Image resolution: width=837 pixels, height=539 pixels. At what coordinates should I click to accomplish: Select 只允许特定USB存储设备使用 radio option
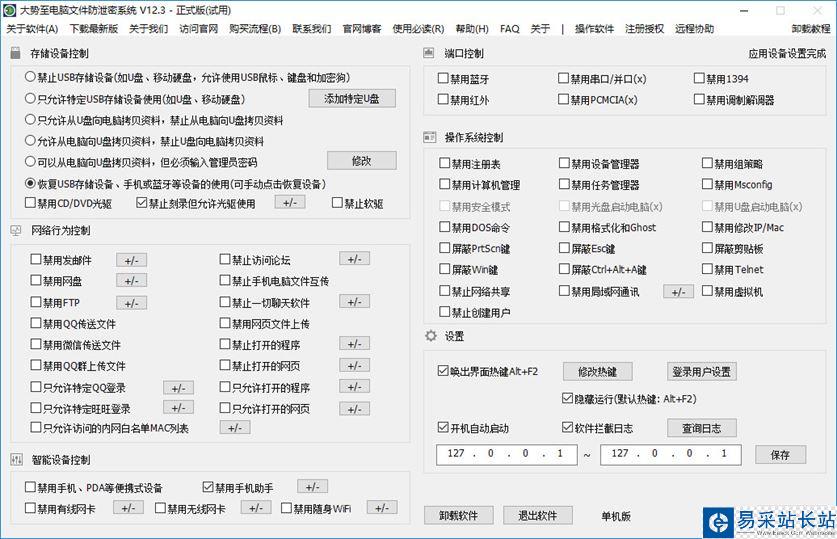tap(30, 98)
